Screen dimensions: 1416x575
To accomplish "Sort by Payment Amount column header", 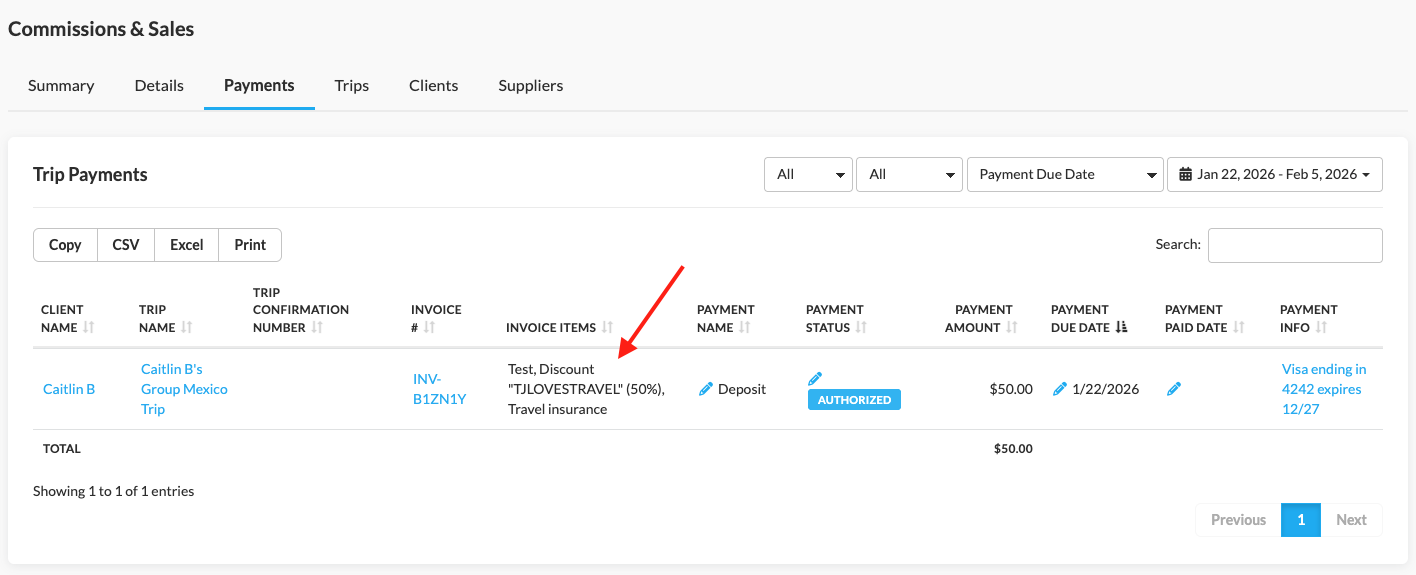I will (x=978, y=318).
